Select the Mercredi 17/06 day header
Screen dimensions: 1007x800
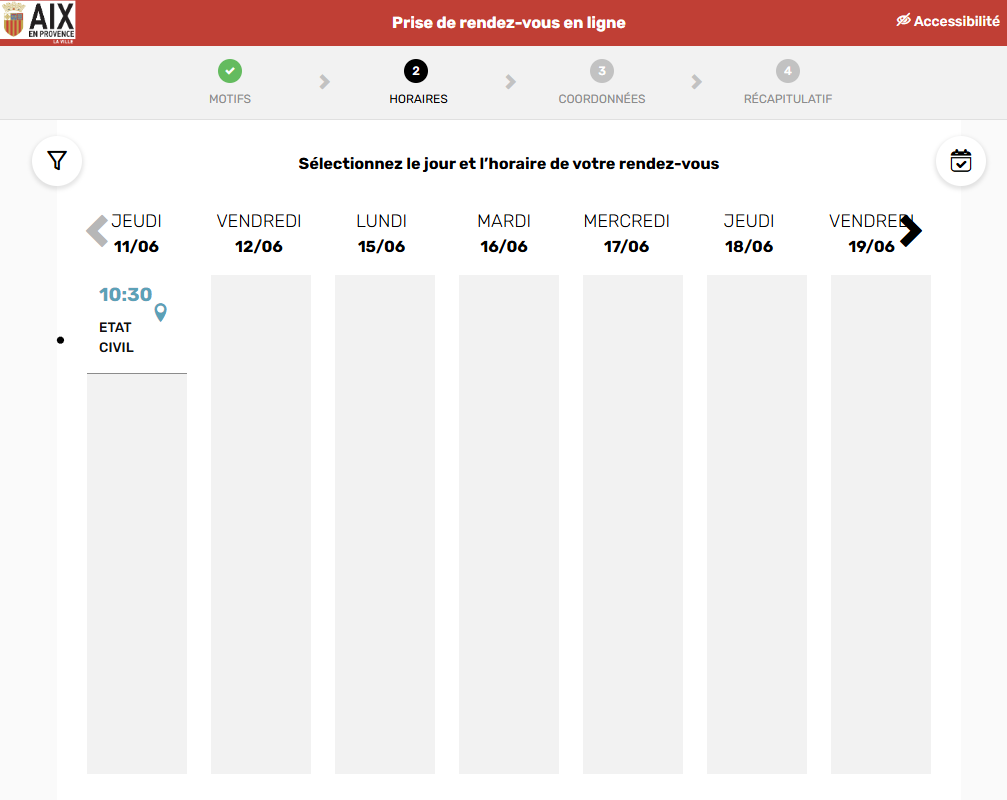click(627, 233)
